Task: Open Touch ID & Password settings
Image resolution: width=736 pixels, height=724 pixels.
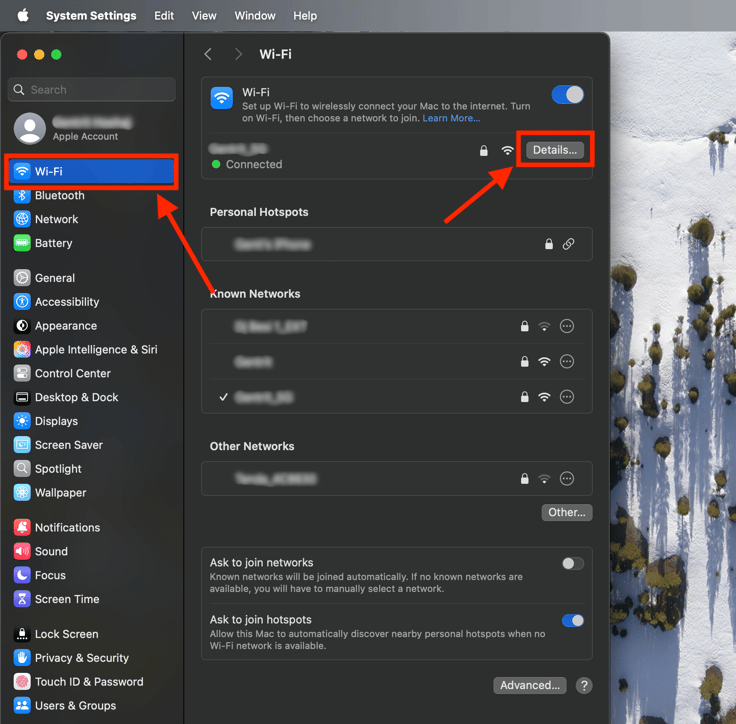Action: point(88,682)
